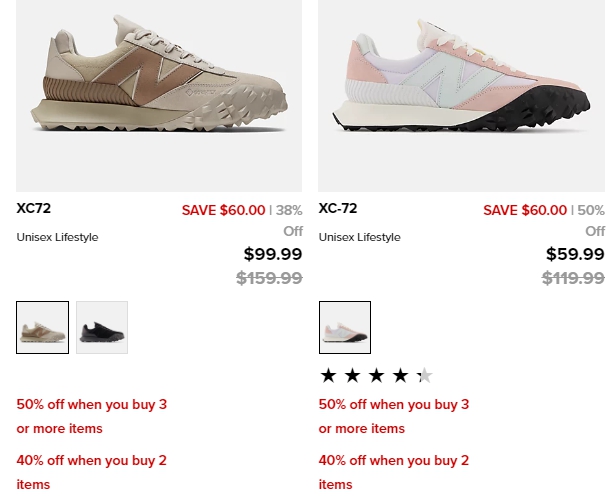Click the first star of the XC-72 rating
This screenshot has width=611, height=496.
point(328,376)
